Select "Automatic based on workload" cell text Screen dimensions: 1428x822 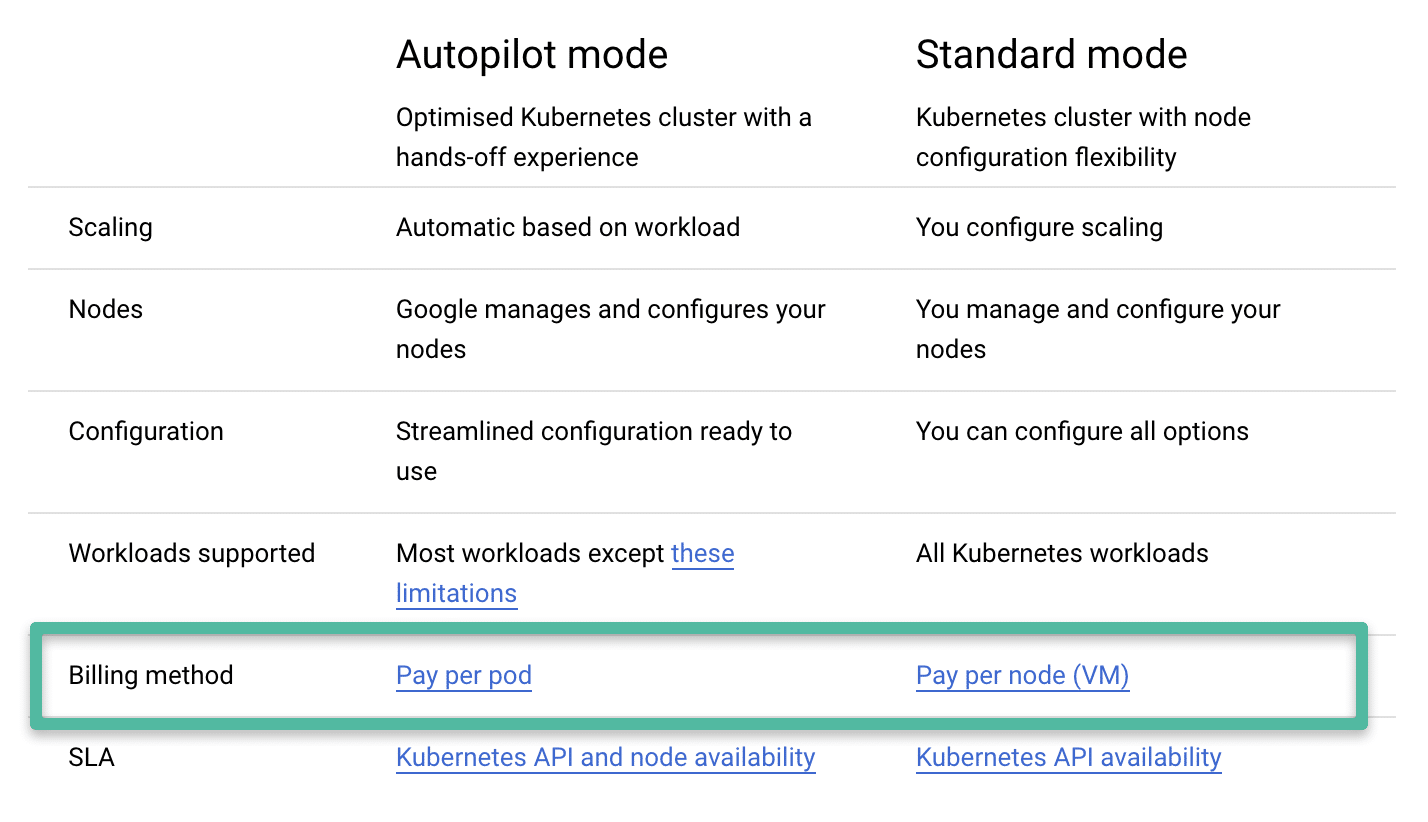[568, 227]
